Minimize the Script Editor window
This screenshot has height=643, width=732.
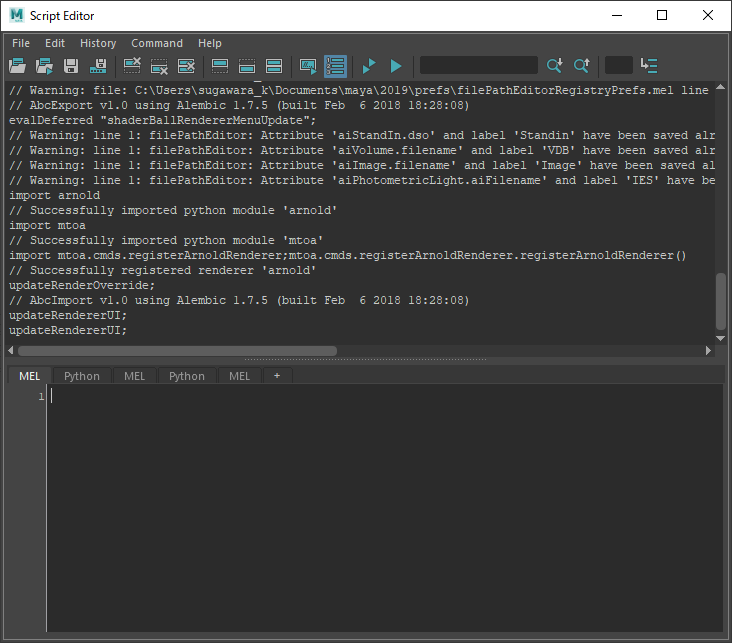[x=617, y=15]
